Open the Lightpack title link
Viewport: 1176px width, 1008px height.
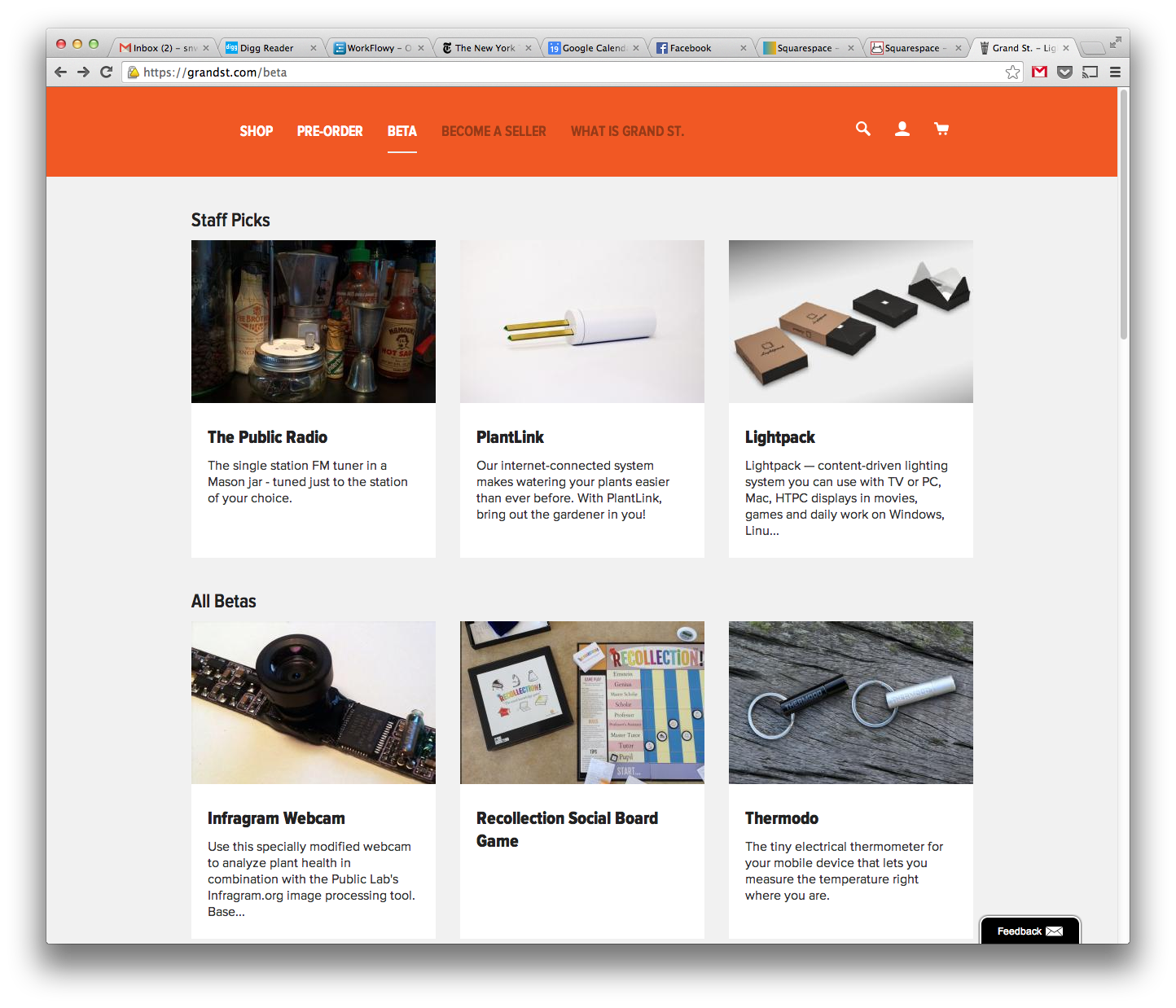[779, 437]
